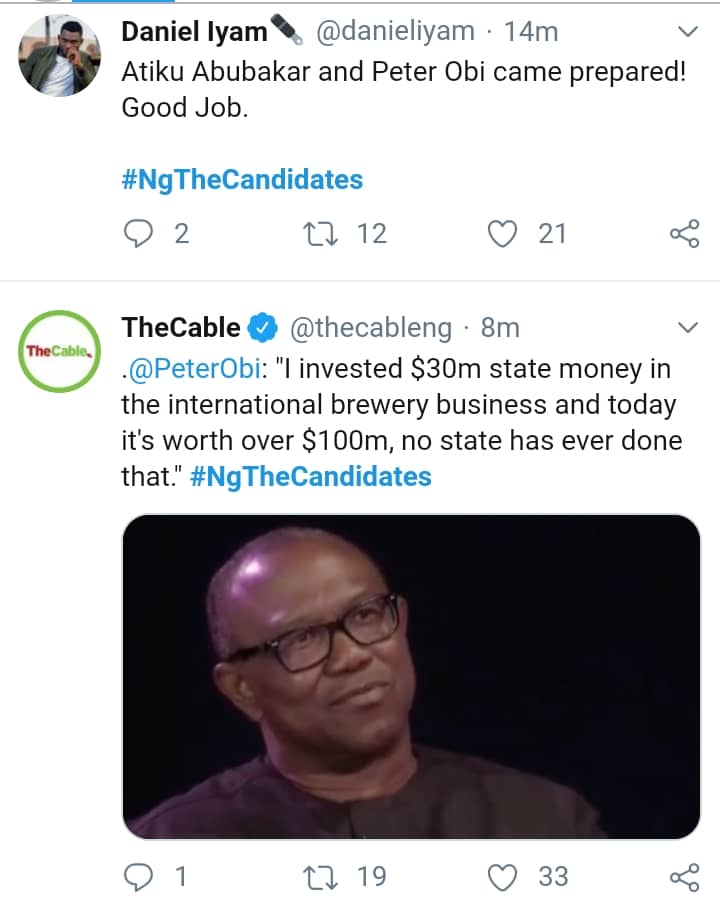
Task: View the @thecableng handle profile
Action: point(371,328)
